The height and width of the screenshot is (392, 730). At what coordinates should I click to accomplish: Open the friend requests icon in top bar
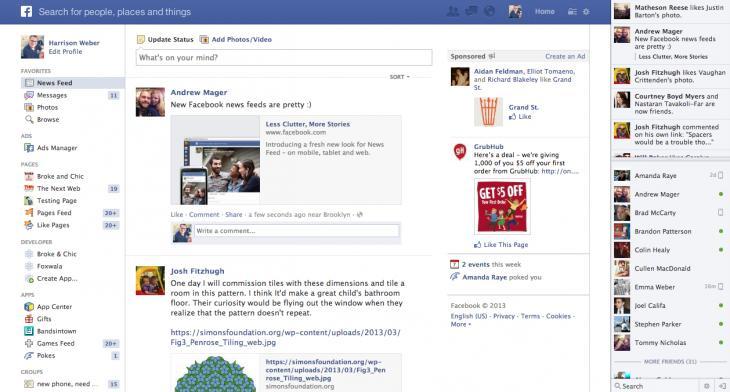pyautogui.click(x=453, y=12)
